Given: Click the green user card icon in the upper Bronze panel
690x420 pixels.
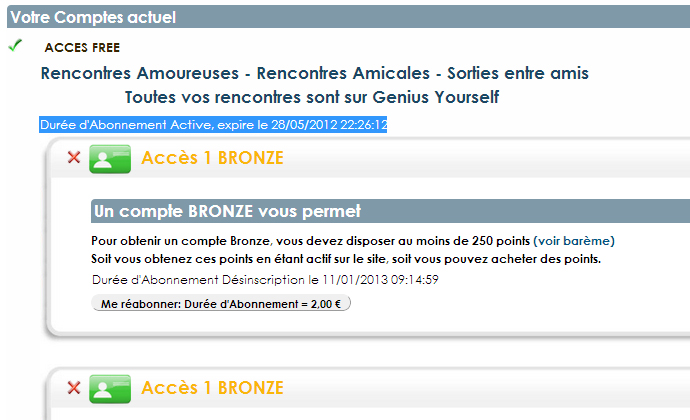Looking at the screenshot, I should coord(110,159).
